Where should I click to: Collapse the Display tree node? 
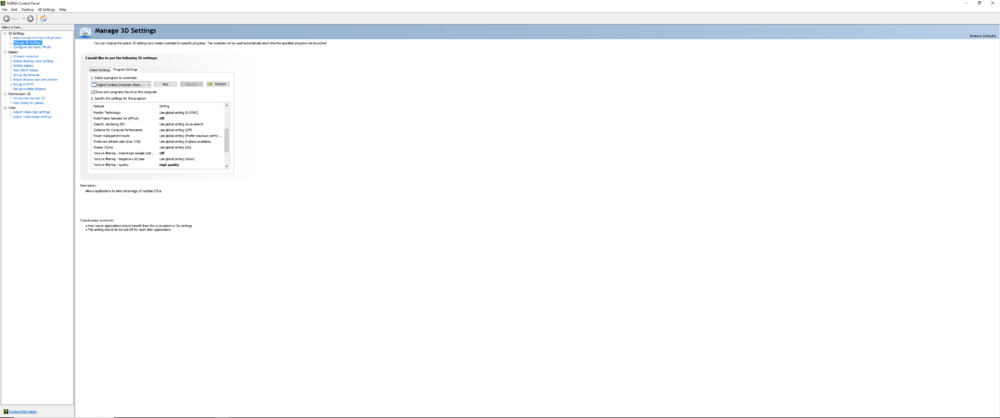5,52
